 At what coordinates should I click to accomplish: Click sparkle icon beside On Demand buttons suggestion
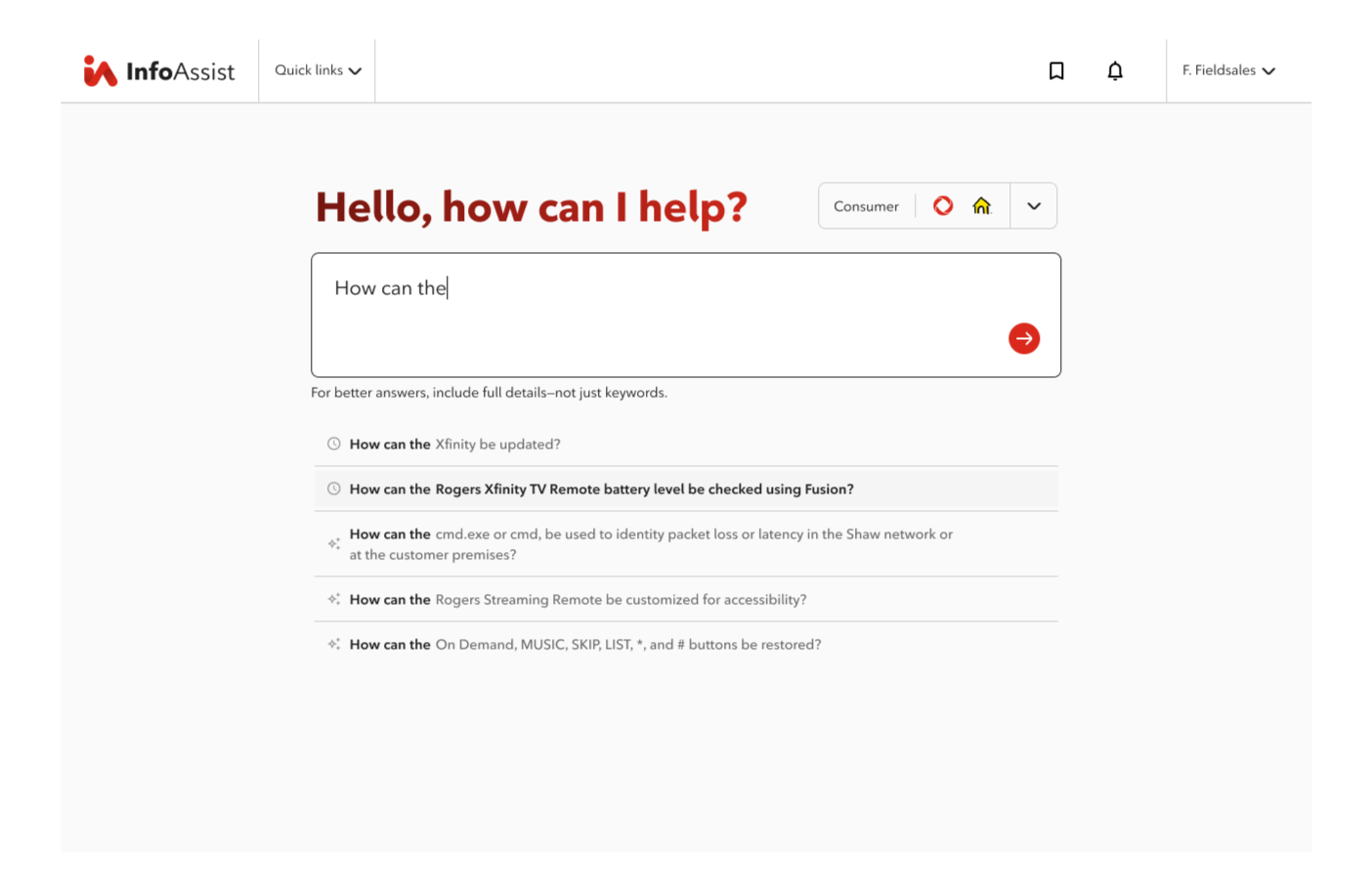[x=334, y=644]
